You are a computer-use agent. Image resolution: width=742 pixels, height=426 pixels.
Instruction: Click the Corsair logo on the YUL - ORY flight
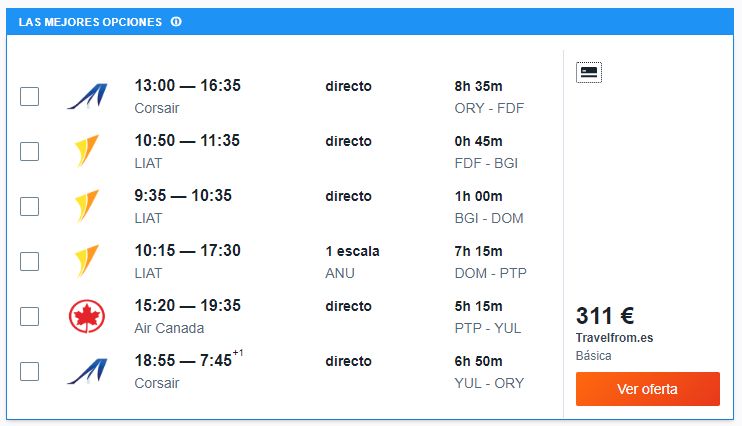pos(87,371)
